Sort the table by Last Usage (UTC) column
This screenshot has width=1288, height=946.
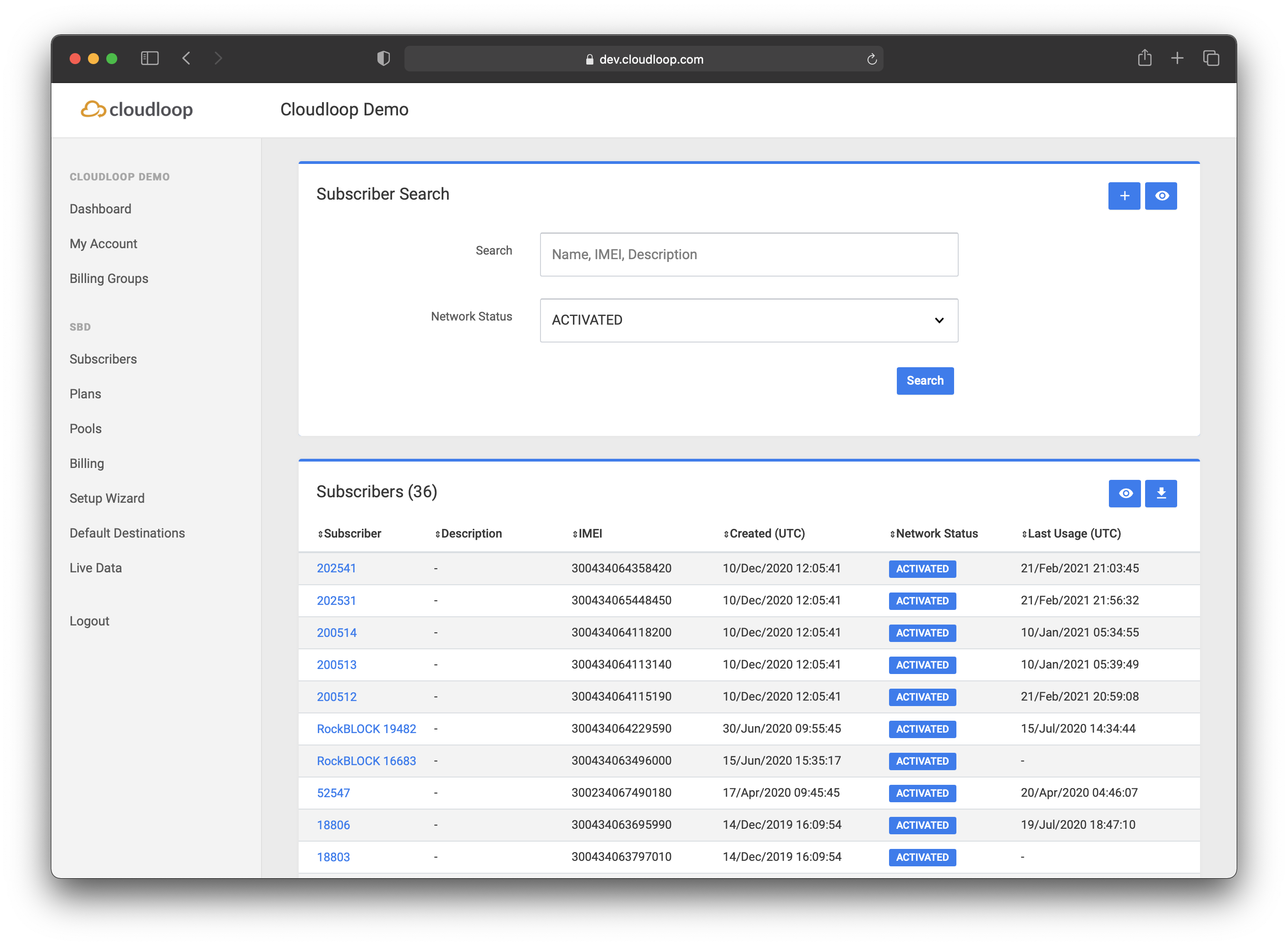(1071, 534)
